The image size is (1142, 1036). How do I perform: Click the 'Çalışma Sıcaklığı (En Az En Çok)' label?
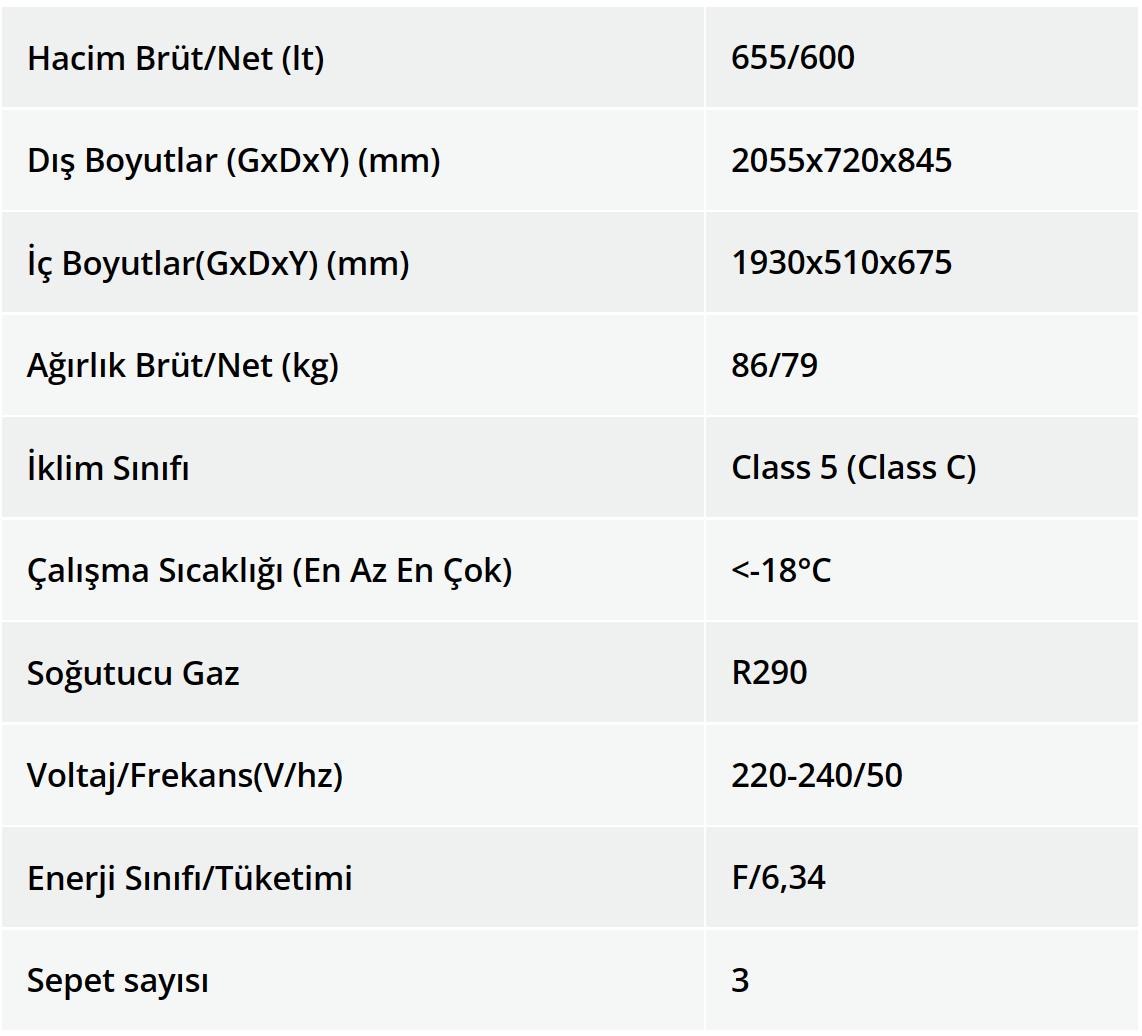click(269, 571)
